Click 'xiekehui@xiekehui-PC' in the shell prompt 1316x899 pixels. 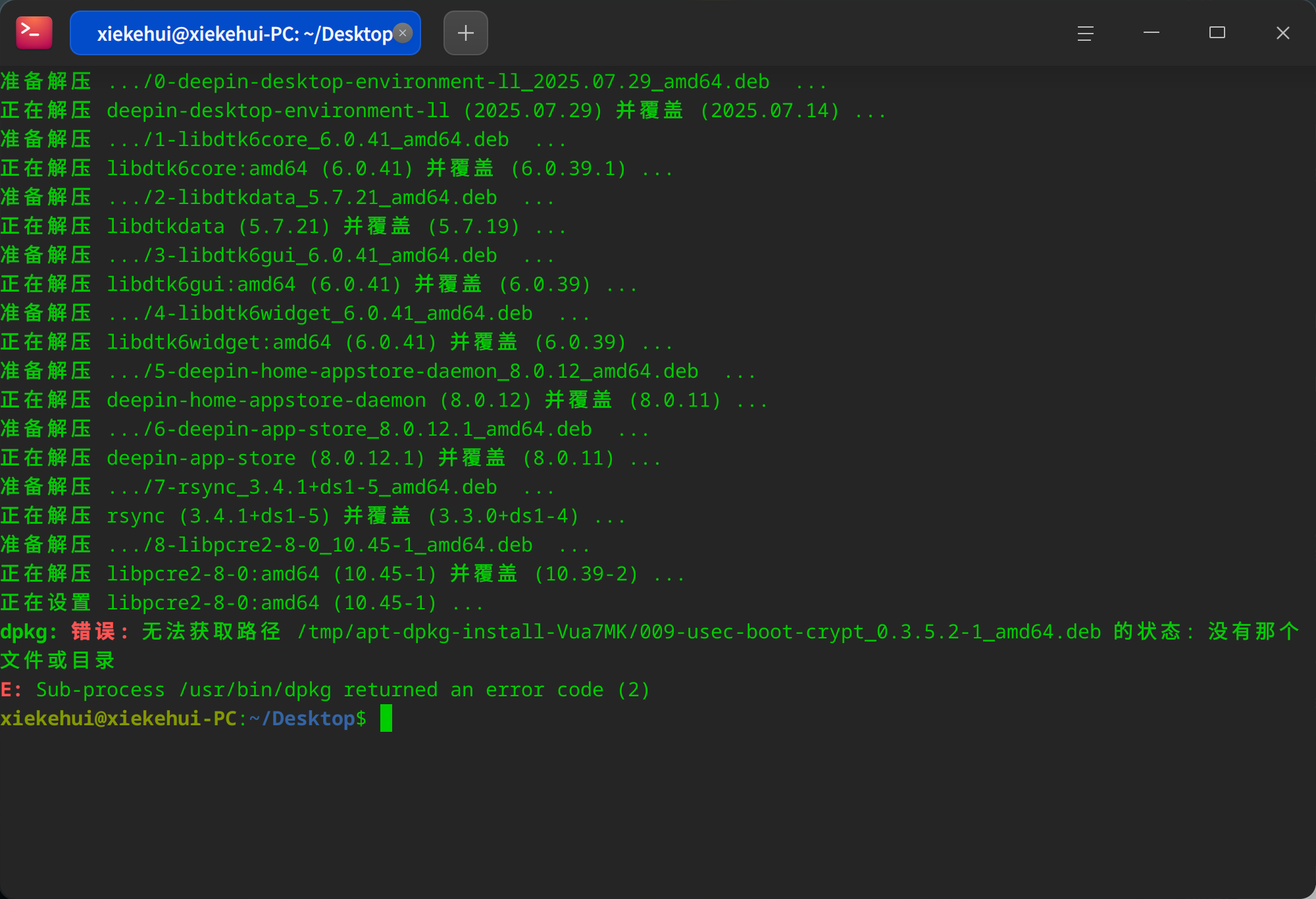[x=118, y=719]
